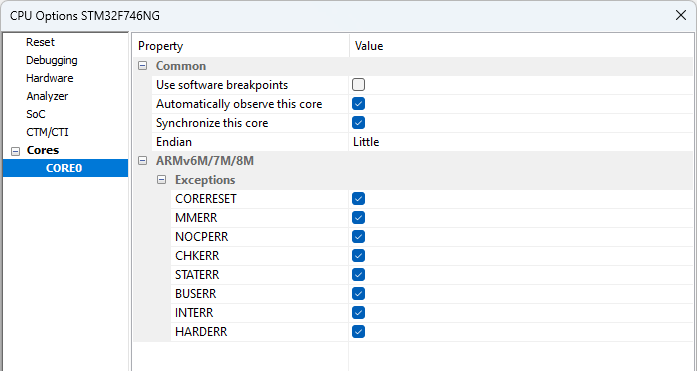Click the Value column header

pyautogui.click(x=369, y=46)
